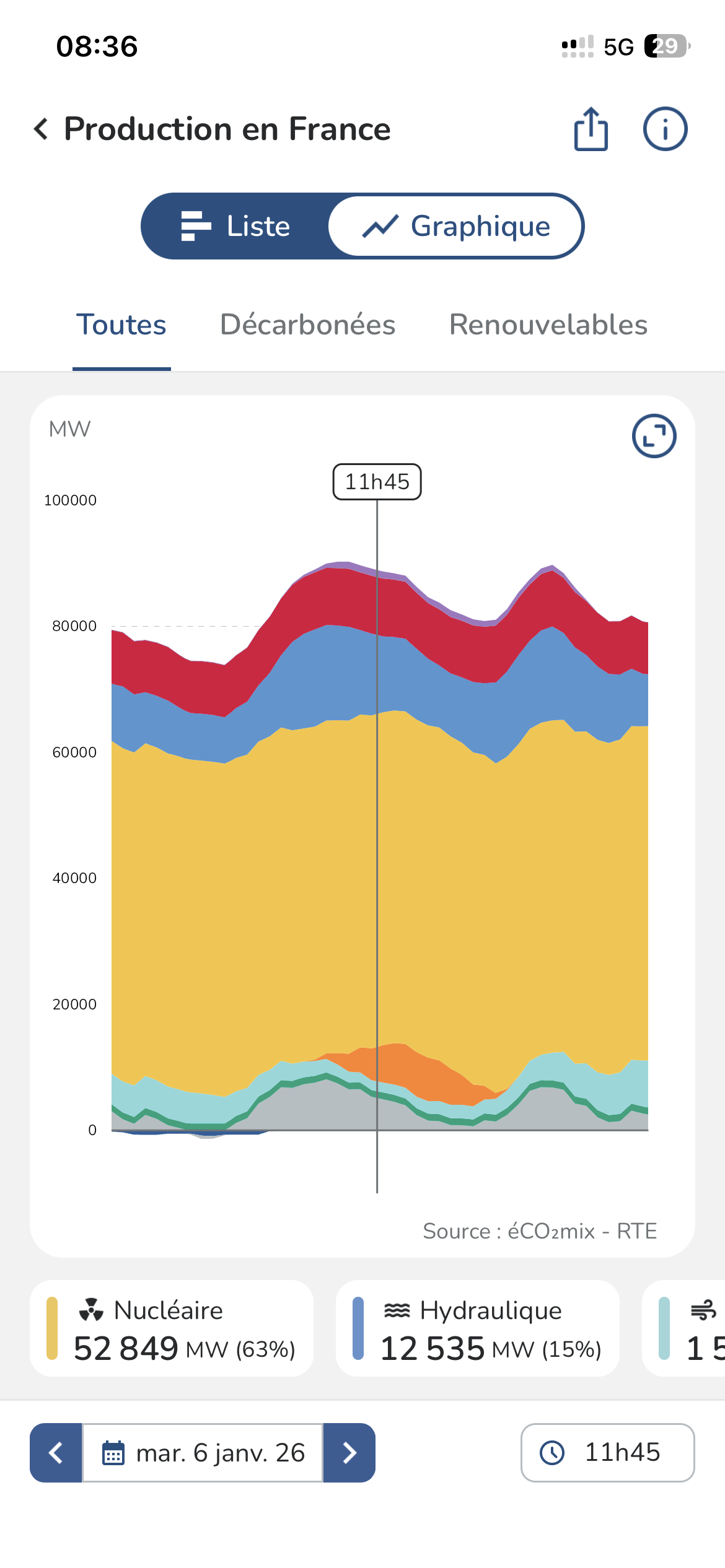Open the 11h45 time picker
725x1568 pixels.
607,1453
